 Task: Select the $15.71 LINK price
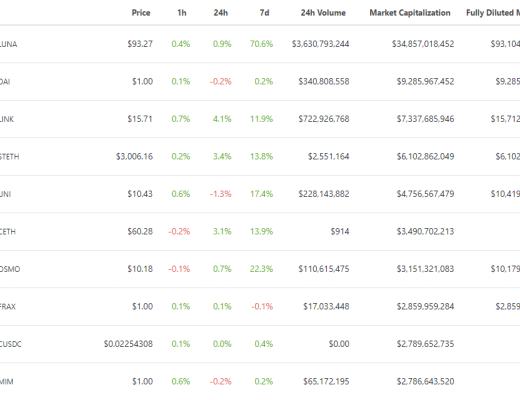pyautogui.click(x=140, y=119)
